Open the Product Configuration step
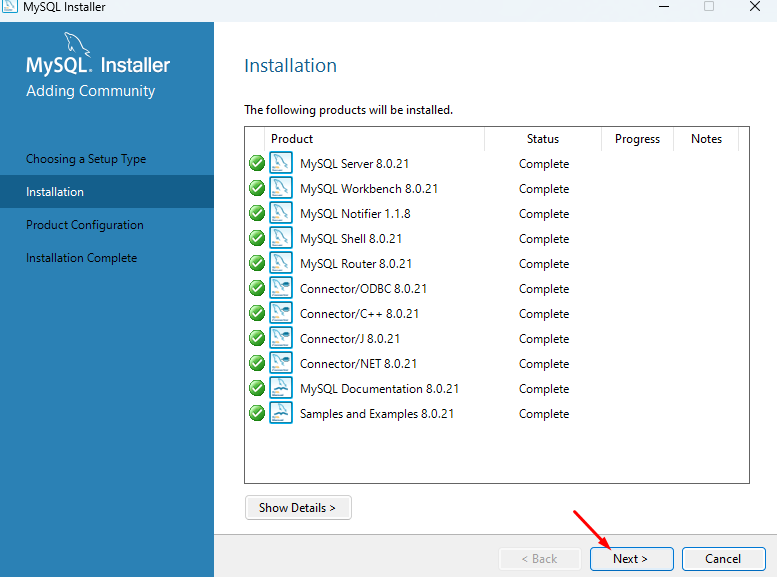Image resolution: width=777 pixels, height=577 pixels. coord(85,225)
